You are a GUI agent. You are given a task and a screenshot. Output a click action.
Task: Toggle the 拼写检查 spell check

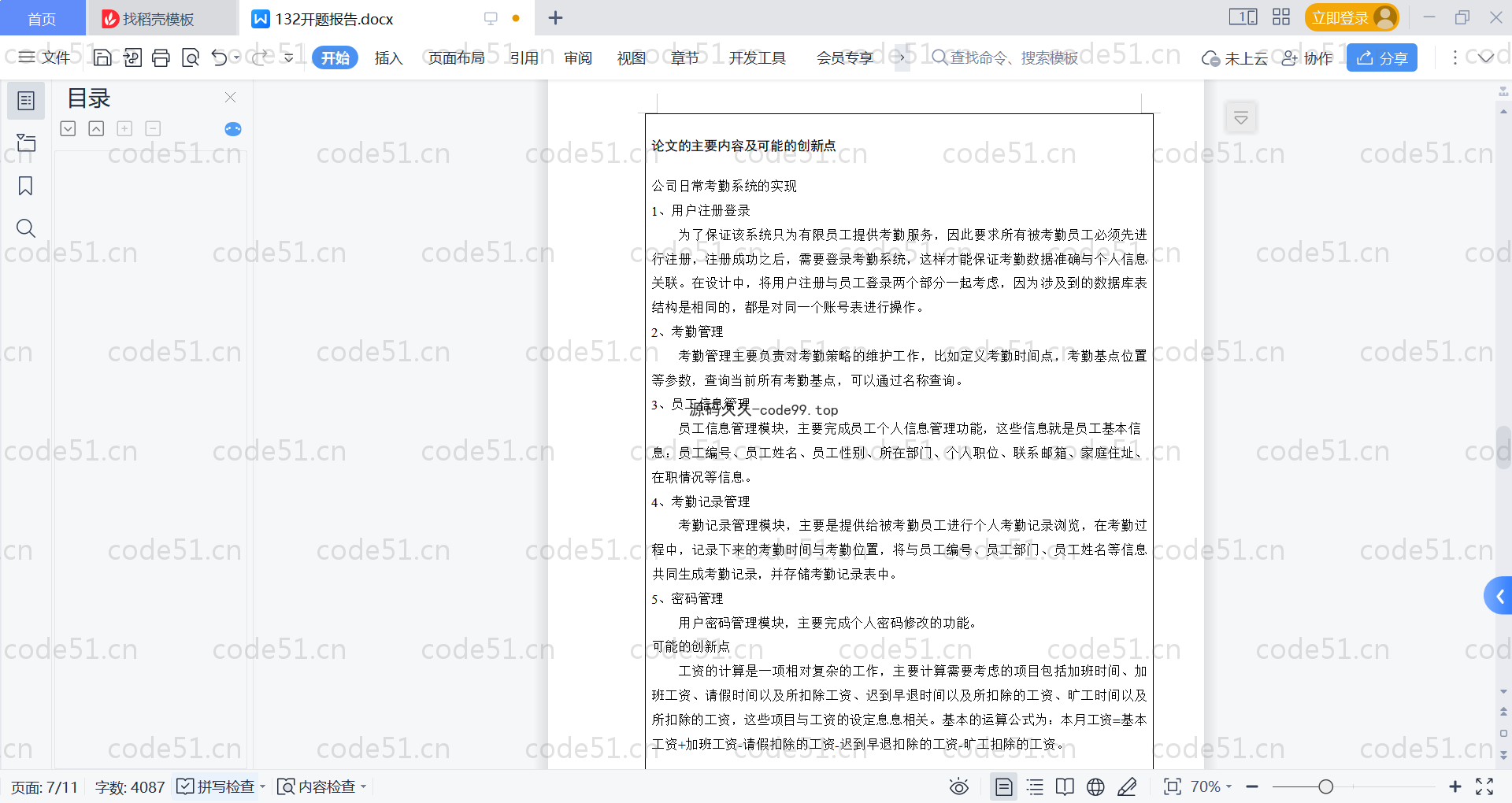tap(216, 786)
